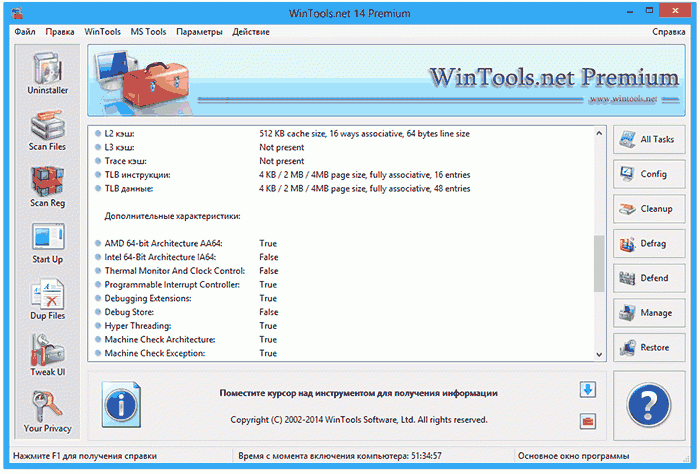Open the Справка help menu

click(x=668, y=32)
